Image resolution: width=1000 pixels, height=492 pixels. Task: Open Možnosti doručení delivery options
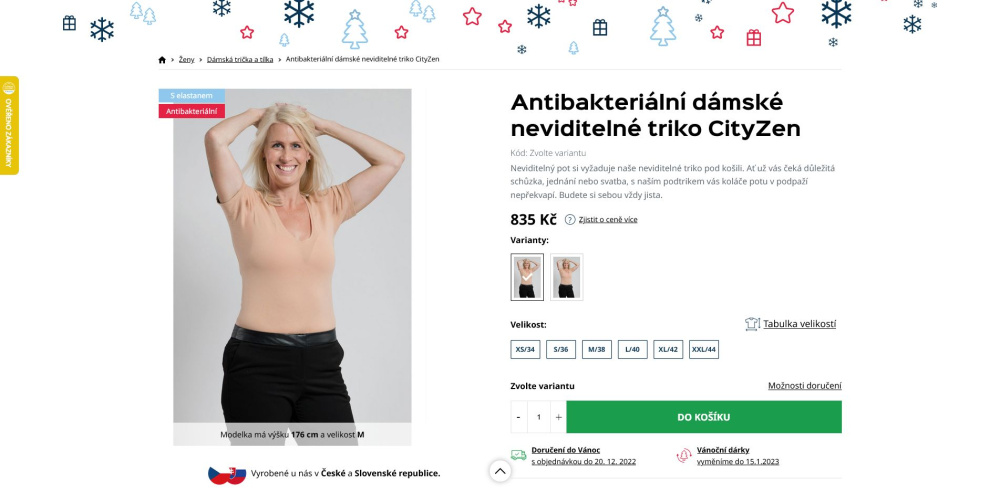[804, 385]
